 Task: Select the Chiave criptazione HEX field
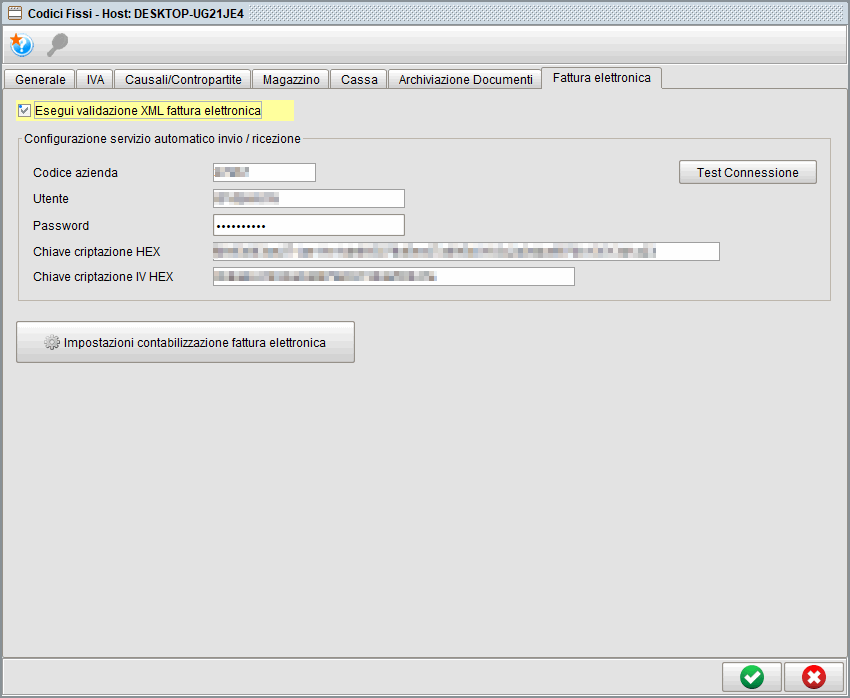(x=466, y=251)
